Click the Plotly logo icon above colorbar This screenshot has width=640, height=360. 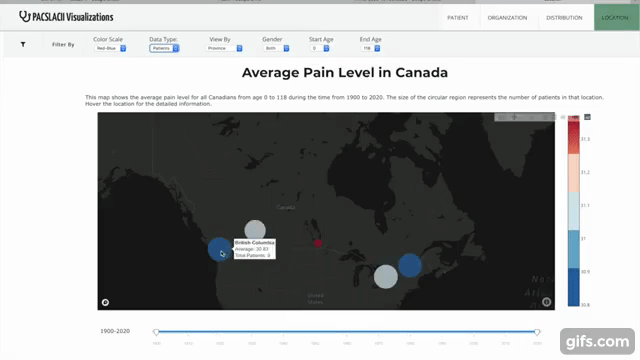587,117
